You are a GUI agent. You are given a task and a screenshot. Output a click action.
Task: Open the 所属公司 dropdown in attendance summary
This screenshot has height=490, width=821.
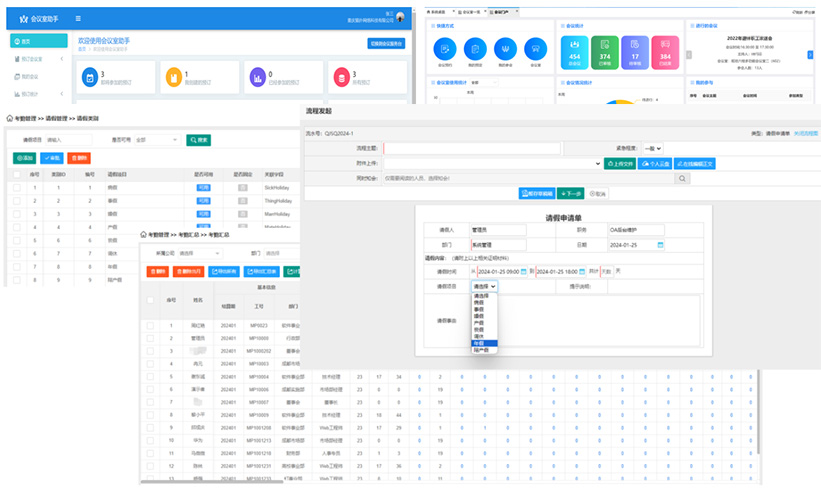pyautogui.click(x=200, y=253)
